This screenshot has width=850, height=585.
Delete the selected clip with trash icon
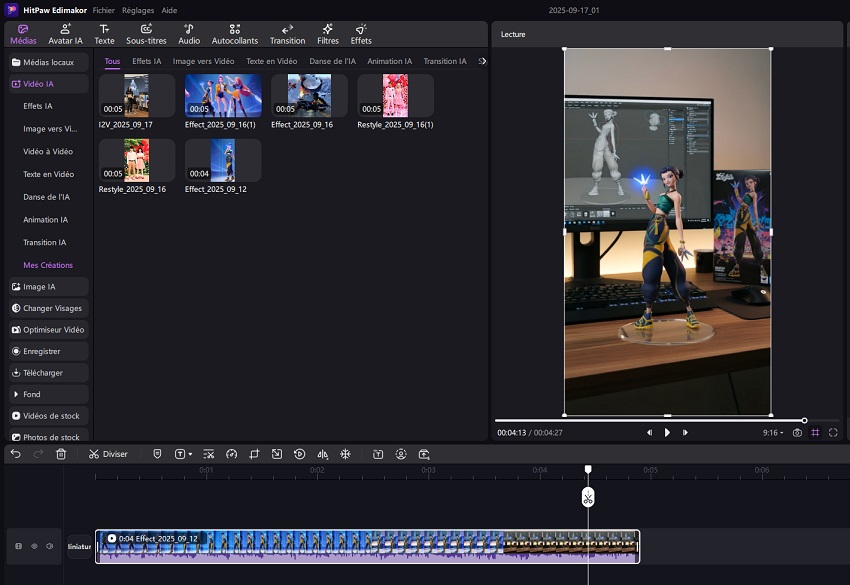[x=61, y=454]
